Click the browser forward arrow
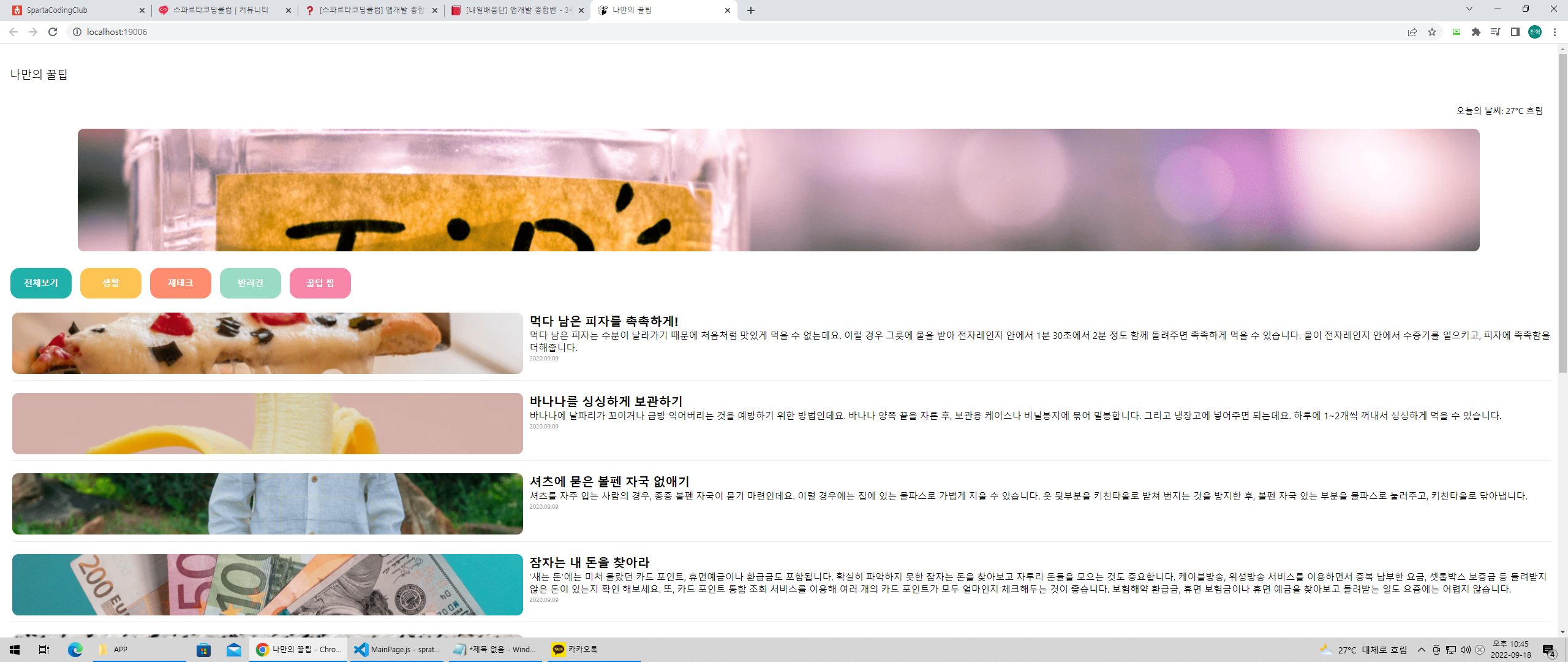1568x662 pixels. point(33,32)
